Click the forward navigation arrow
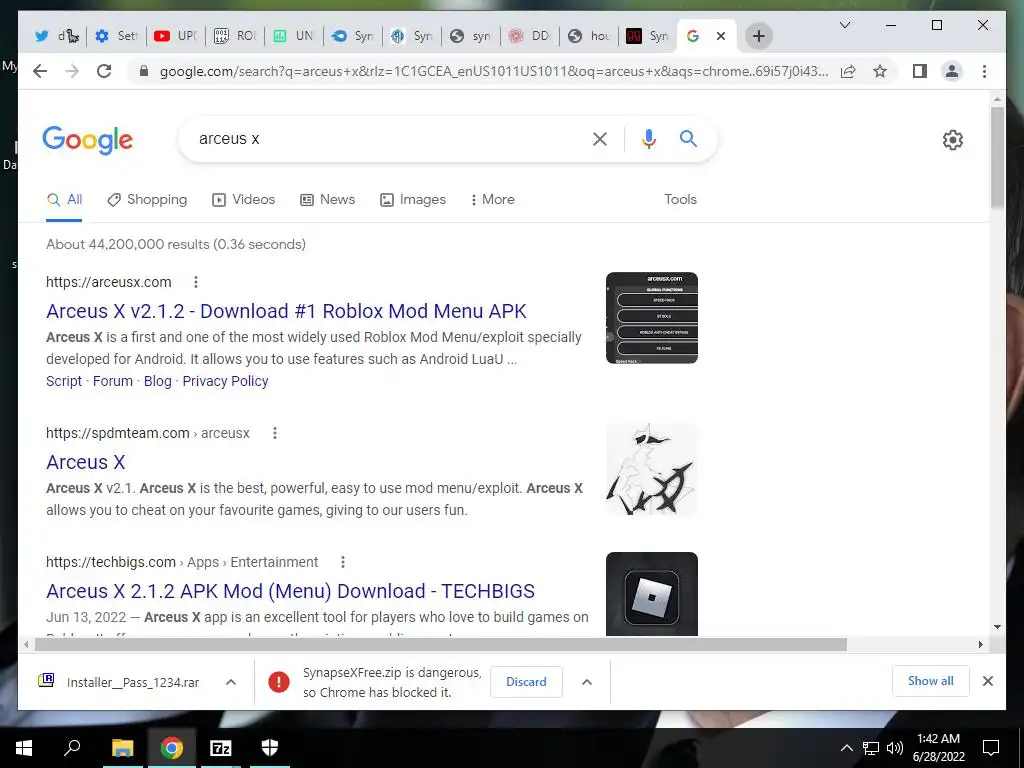This screenshot has width=1024, height=768. click(x=72, y=71)
